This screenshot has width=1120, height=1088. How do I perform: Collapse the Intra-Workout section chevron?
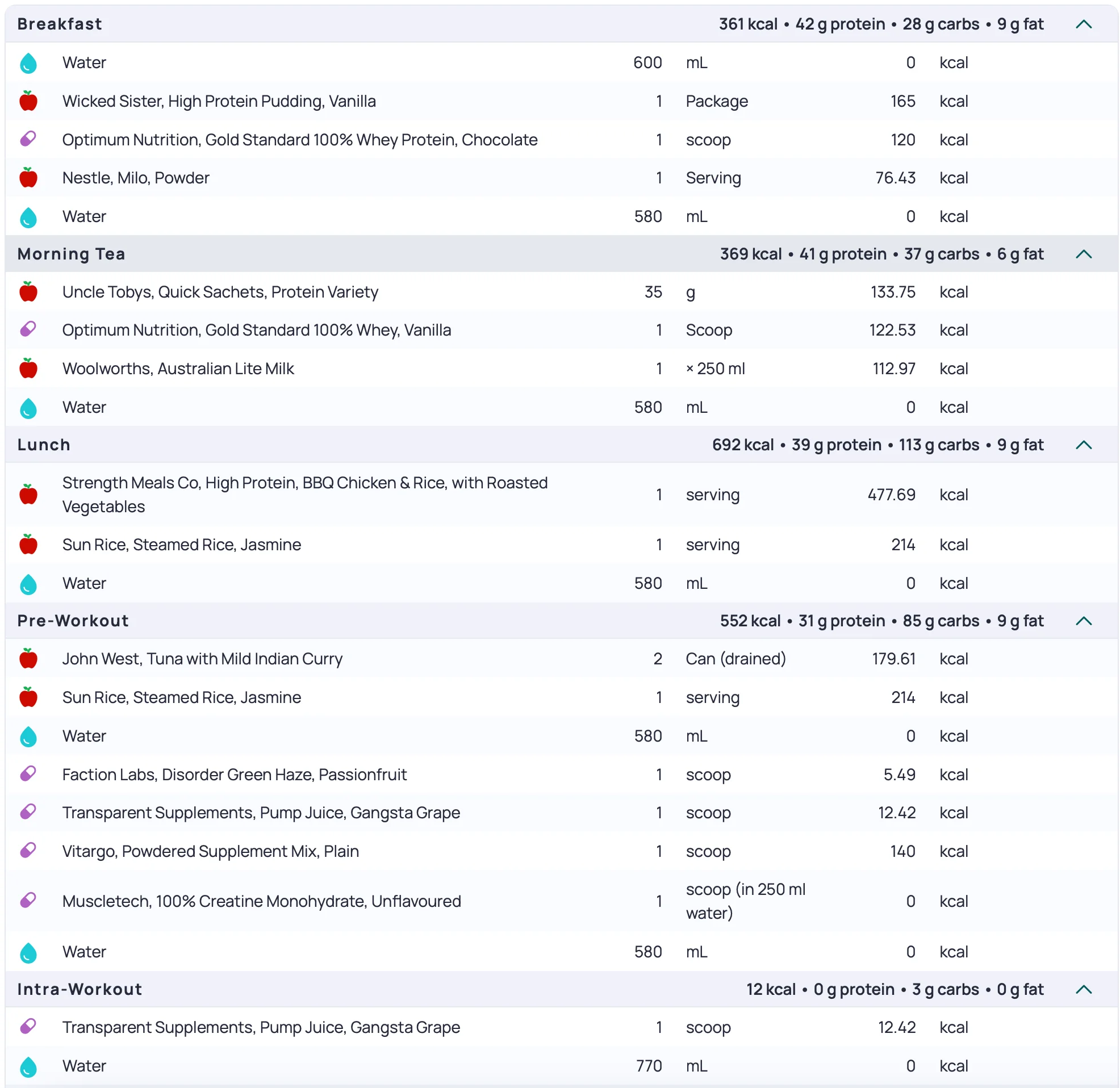1084,990
